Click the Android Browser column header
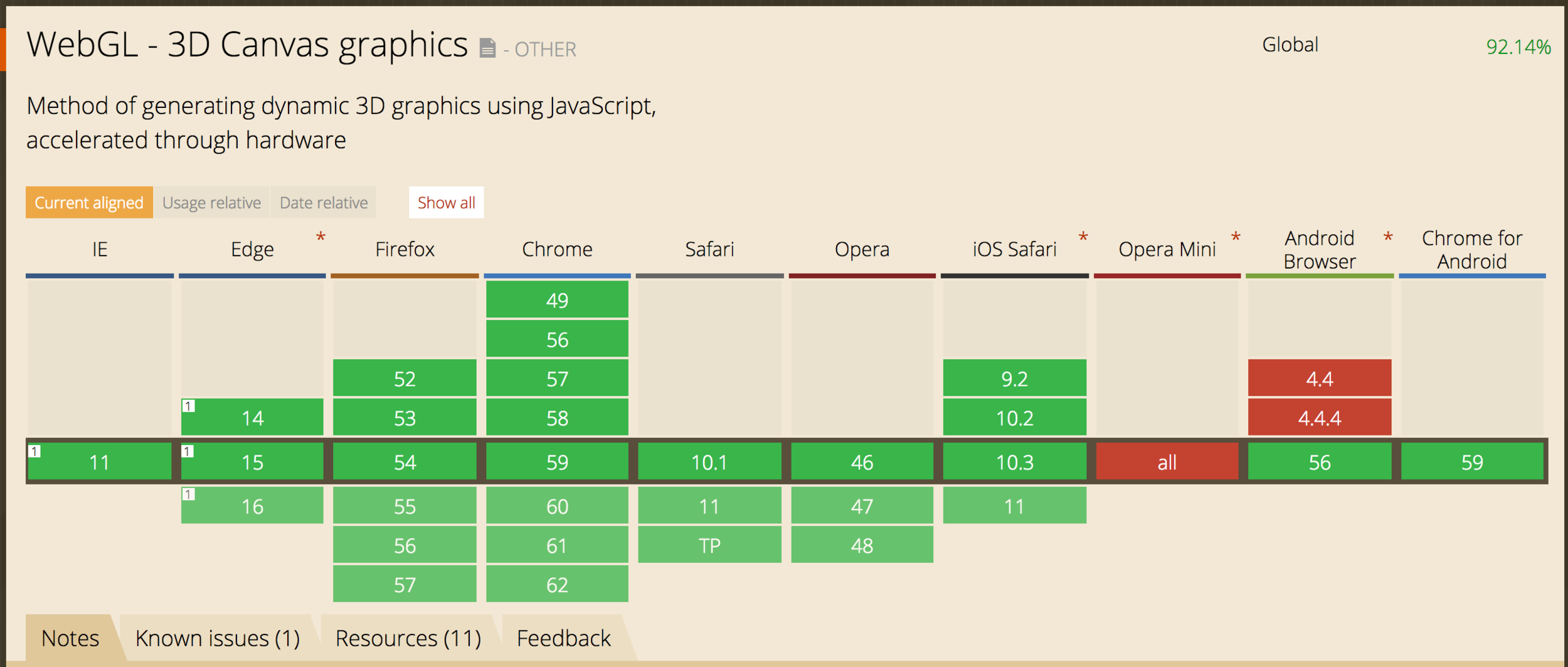 click(1320, 249)
